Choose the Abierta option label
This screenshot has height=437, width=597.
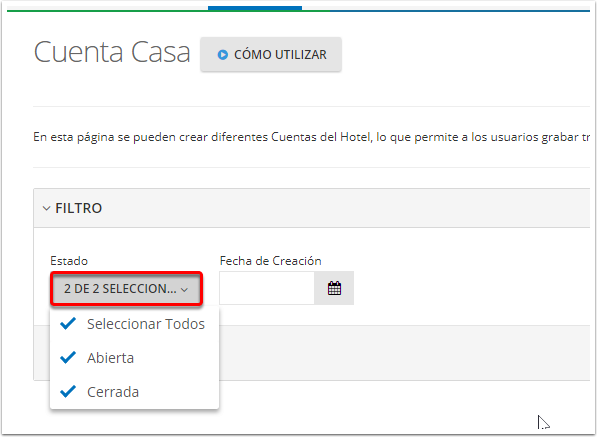click(x=110, y=358)
